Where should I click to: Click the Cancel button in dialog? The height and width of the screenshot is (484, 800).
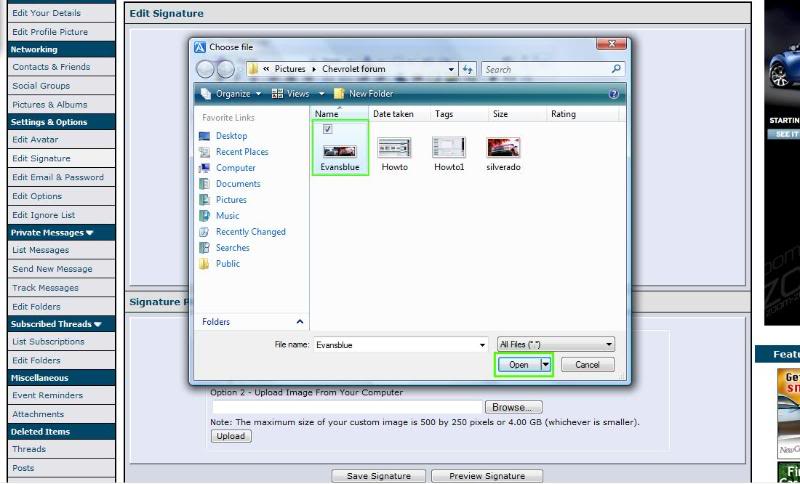[587, 365]
